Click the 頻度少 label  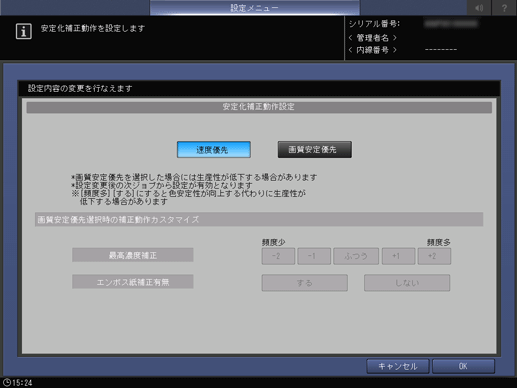[273, 242]
